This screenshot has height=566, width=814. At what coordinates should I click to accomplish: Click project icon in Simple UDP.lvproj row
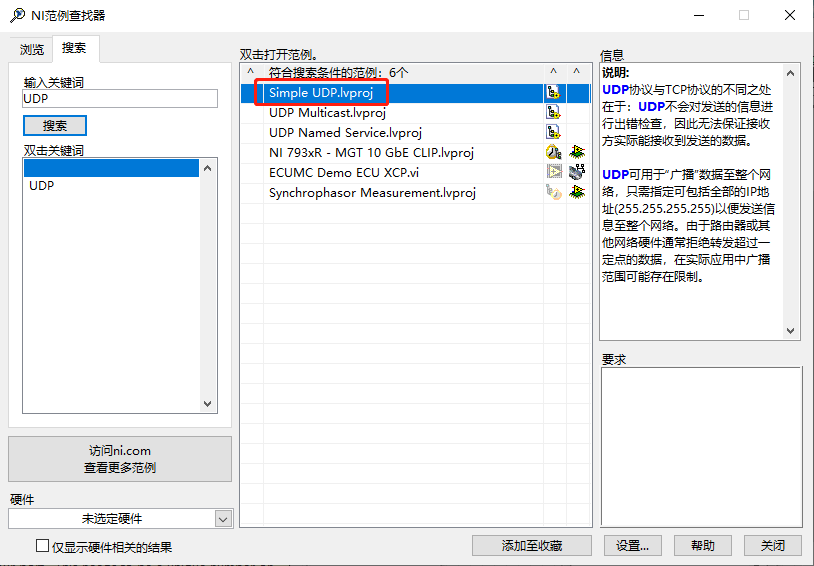(553, 93)
